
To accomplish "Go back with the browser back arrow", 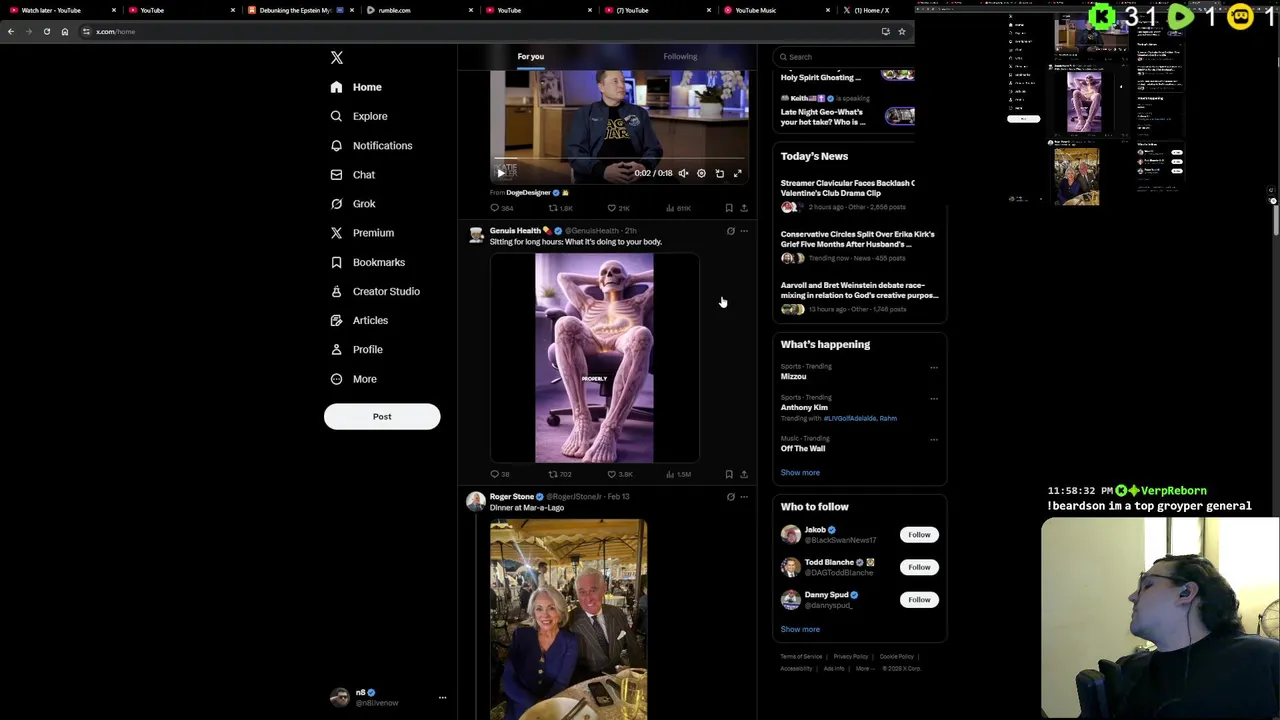I will coord(11,31).
